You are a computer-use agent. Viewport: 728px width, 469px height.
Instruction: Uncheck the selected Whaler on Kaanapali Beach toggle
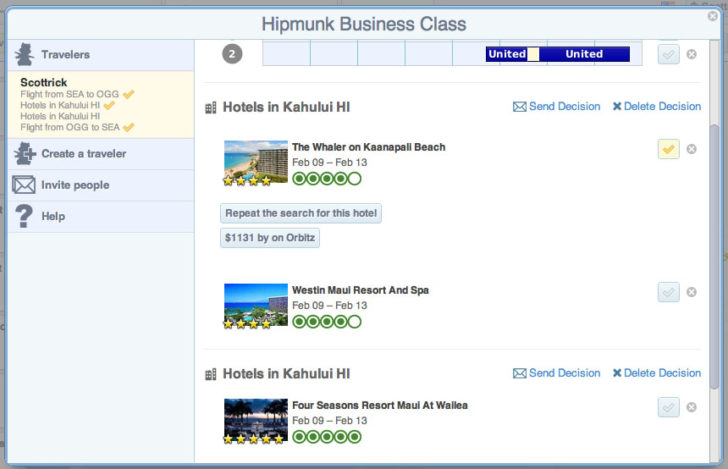coord(669,149)
